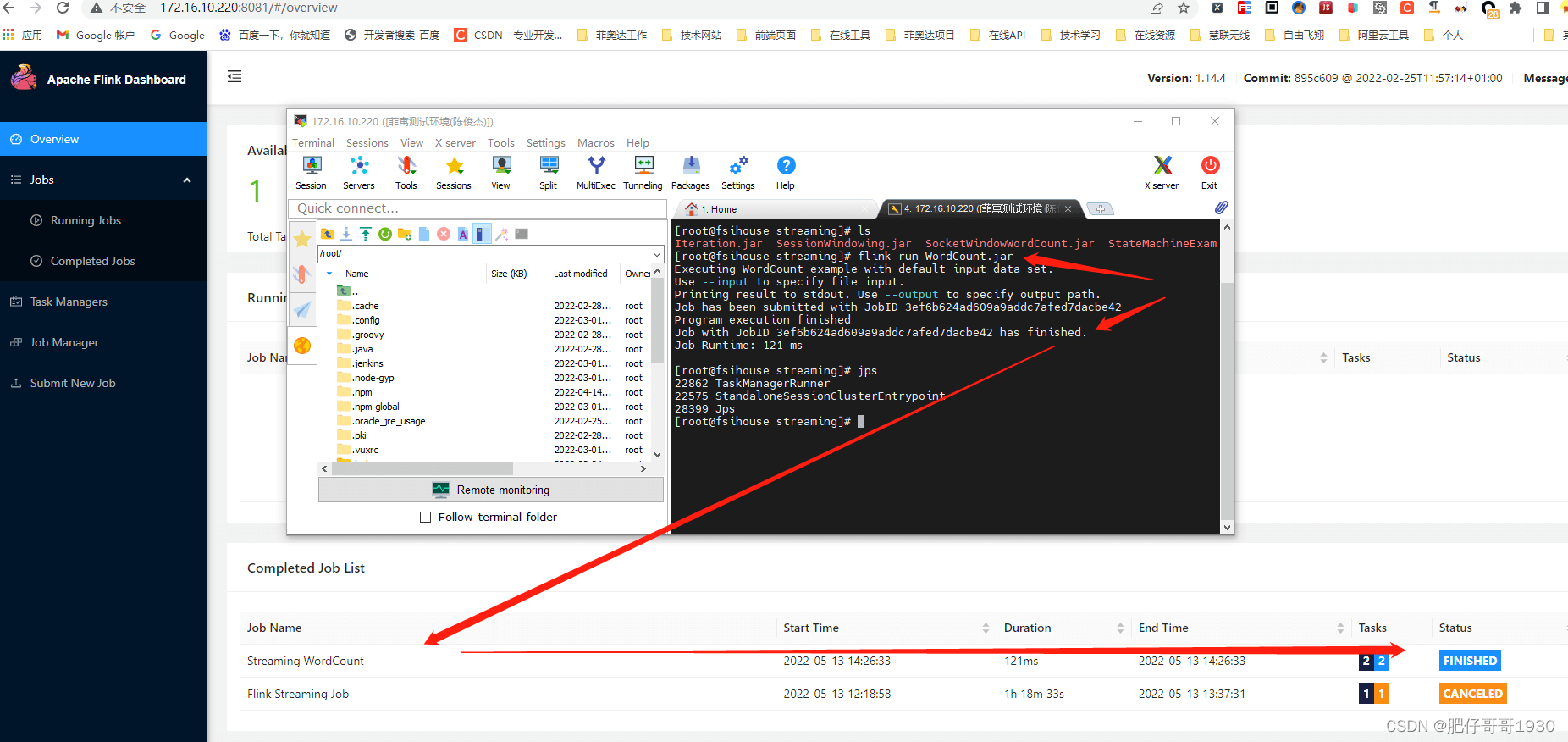This screenshot has width=1568, height=742.
Task: Enable Follow terminal folder checkbox
Action: click(x=426, y=518)
